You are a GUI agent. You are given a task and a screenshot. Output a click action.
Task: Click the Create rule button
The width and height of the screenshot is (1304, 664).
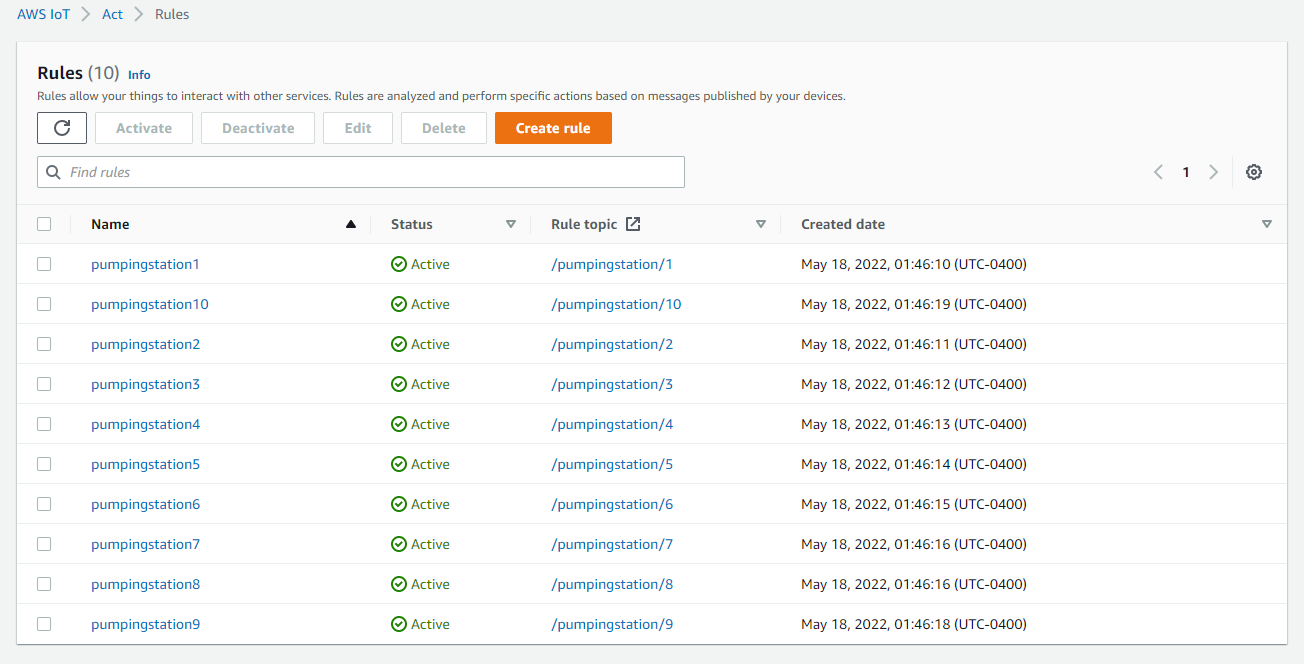(553, 128)
